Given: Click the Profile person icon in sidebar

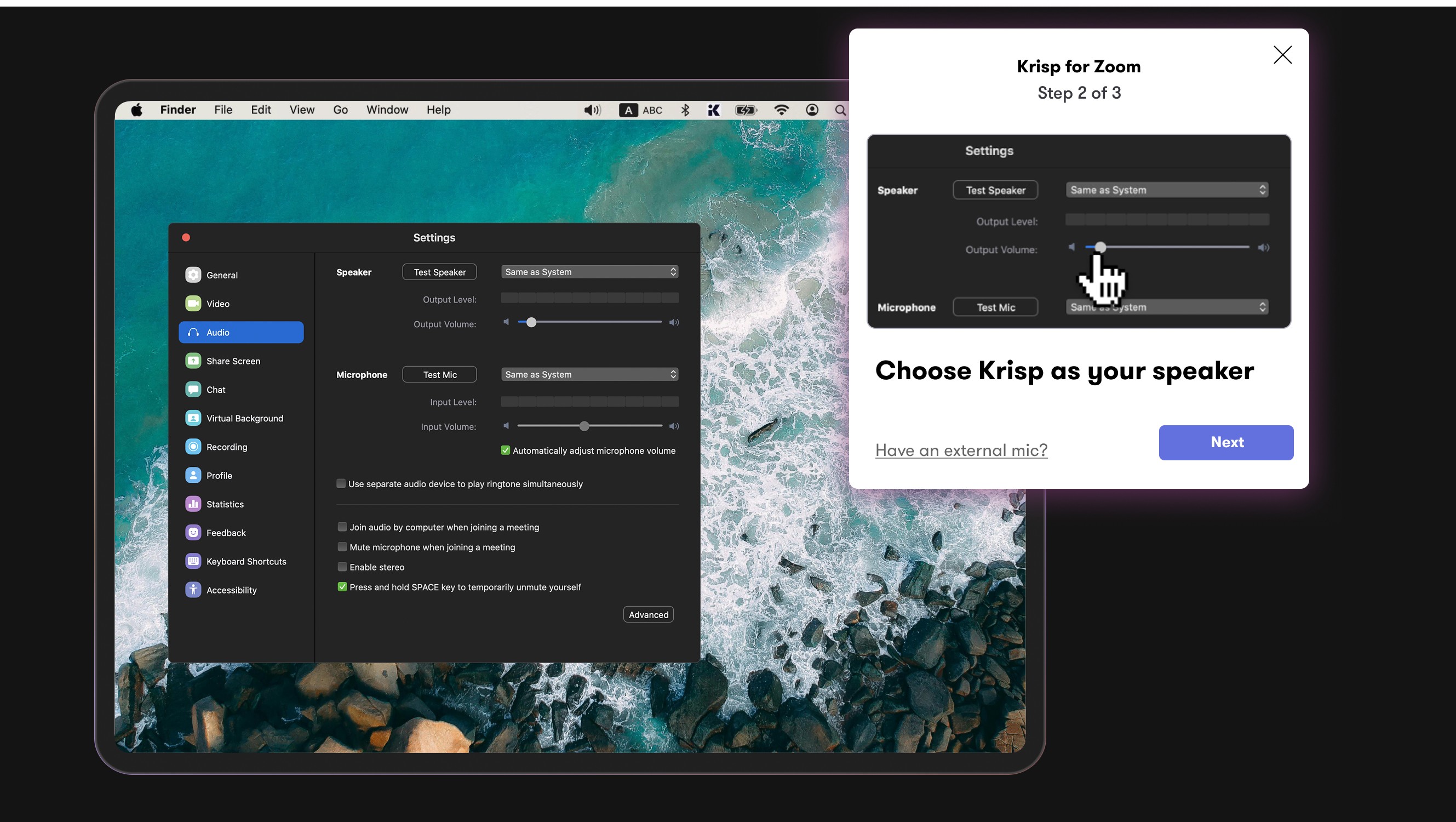Looking at the screenshot, I should pos(193,476).
